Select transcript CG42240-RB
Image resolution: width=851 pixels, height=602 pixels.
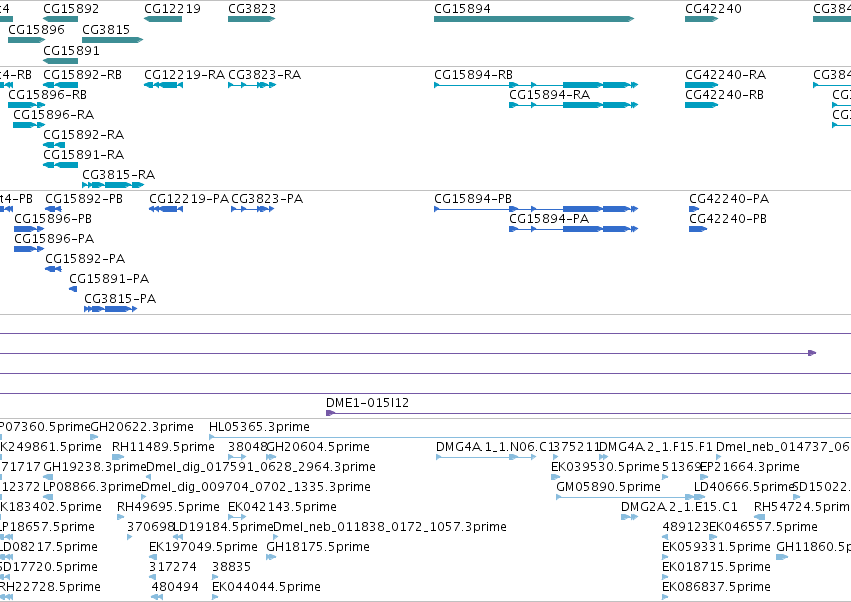click(x=725, y=95)
